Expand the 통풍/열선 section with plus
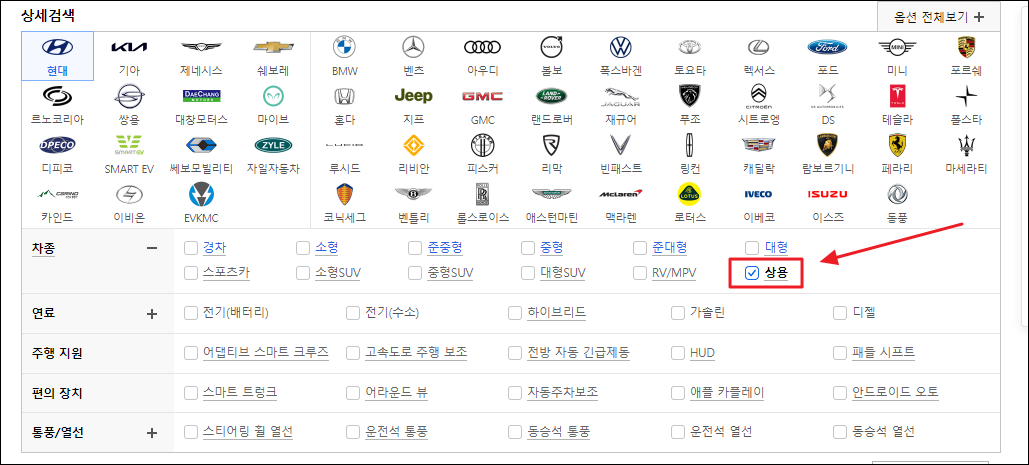 click(x=152, y=433)
